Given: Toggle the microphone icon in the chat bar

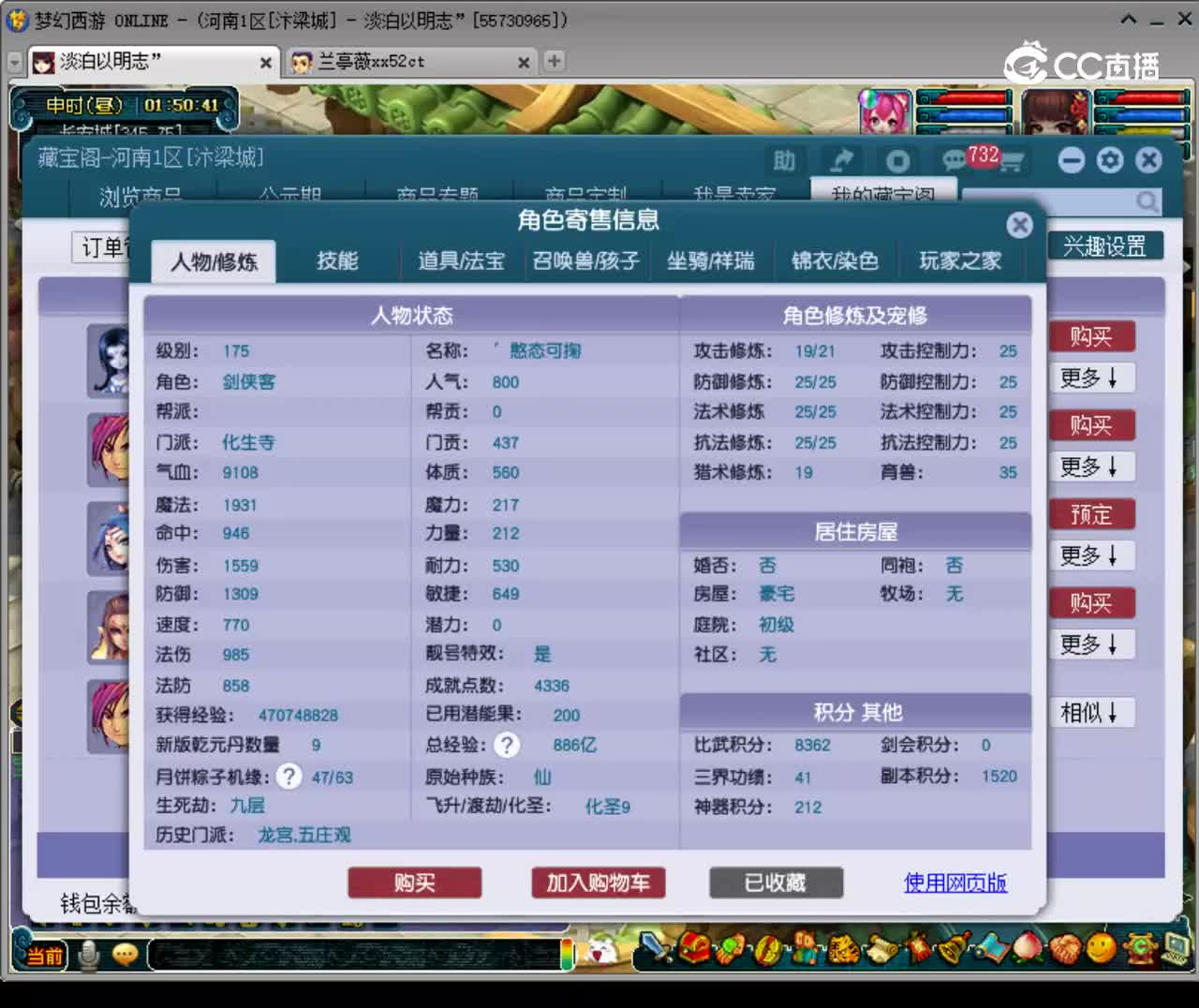Looking at the screenshot, I should [89, 955].
